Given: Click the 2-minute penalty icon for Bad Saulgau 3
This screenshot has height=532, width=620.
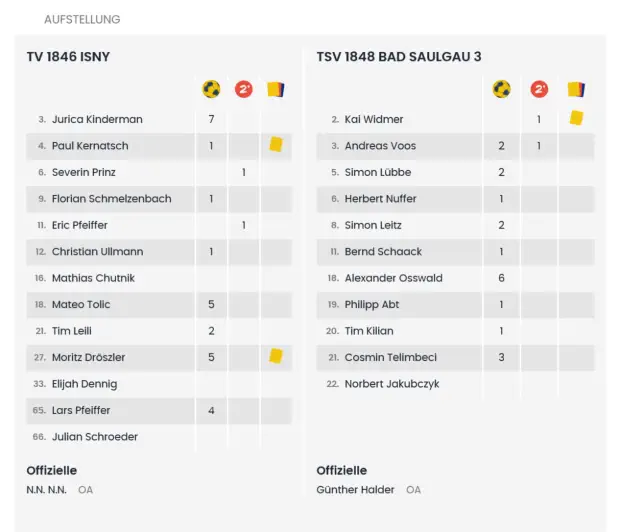Looking at the screenshot, I should (x=539, y=89).
